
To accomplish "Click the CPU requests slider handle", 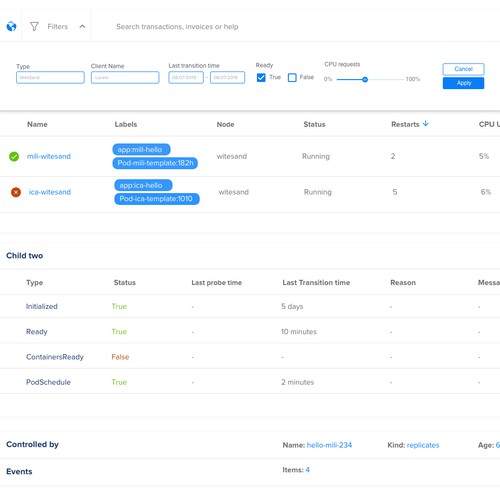I will click(365, 79).
